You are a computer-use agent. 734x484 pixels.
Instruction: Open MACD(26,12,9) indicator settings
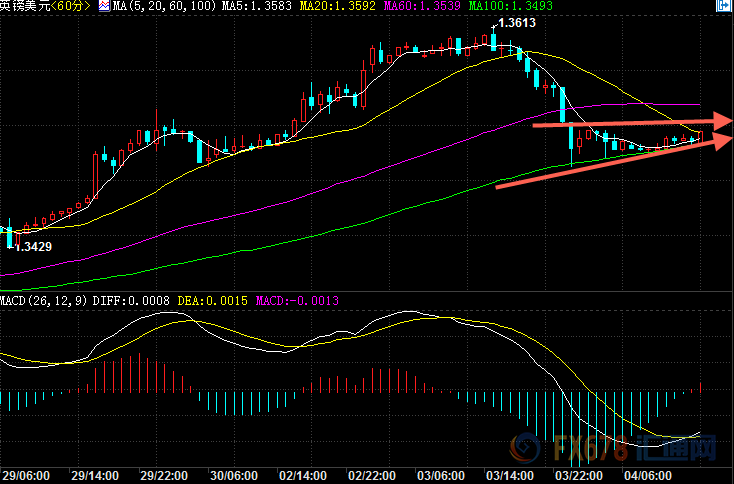click(44, 301)
